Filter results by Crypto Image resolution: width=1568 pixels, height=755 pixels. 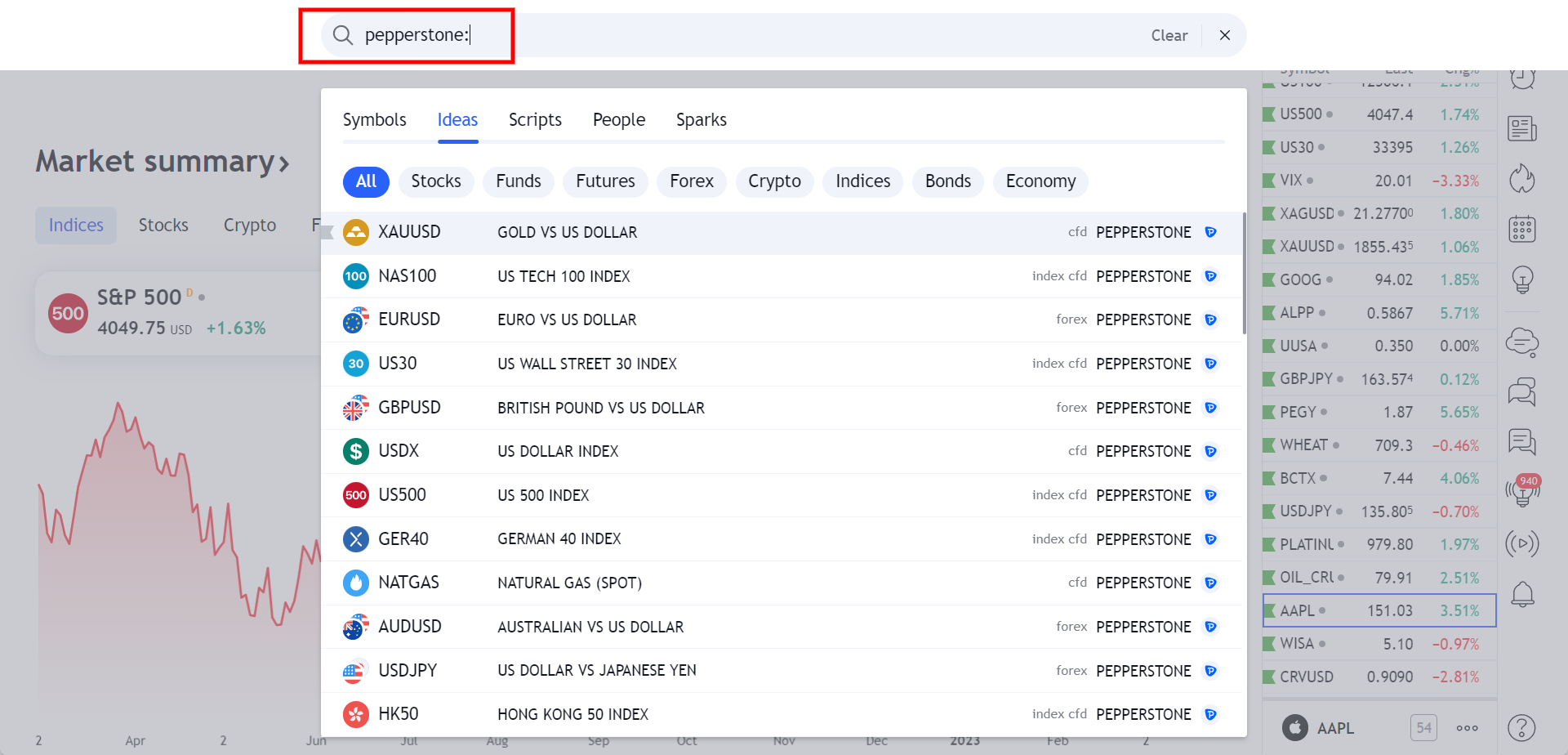pos(774,181)
